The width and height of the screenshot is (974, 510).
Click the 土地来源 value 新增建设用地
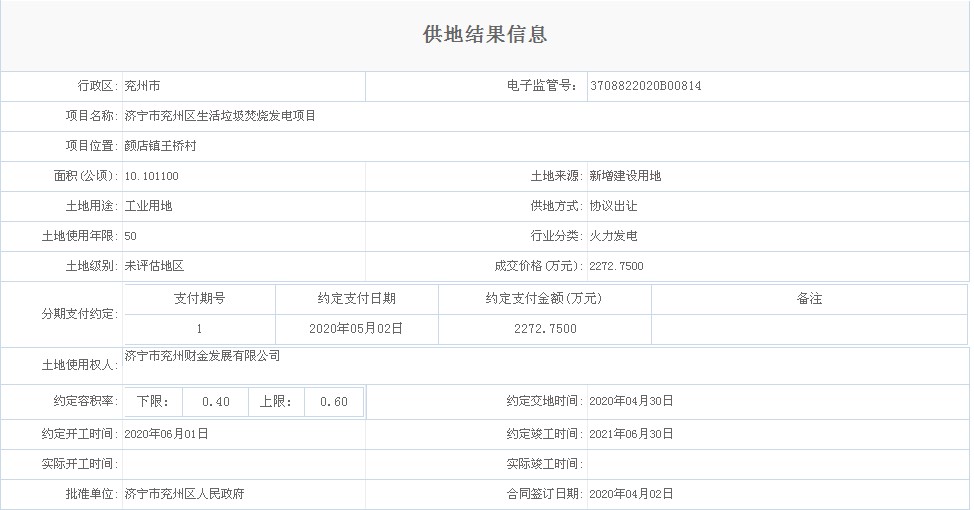pyautogui.click(x=625, y=176)
